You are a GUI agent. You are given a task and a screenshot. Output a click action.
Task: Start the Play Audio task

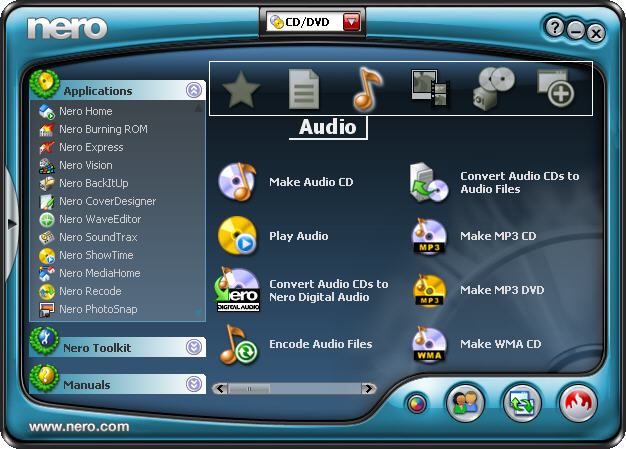coord(299,236)
